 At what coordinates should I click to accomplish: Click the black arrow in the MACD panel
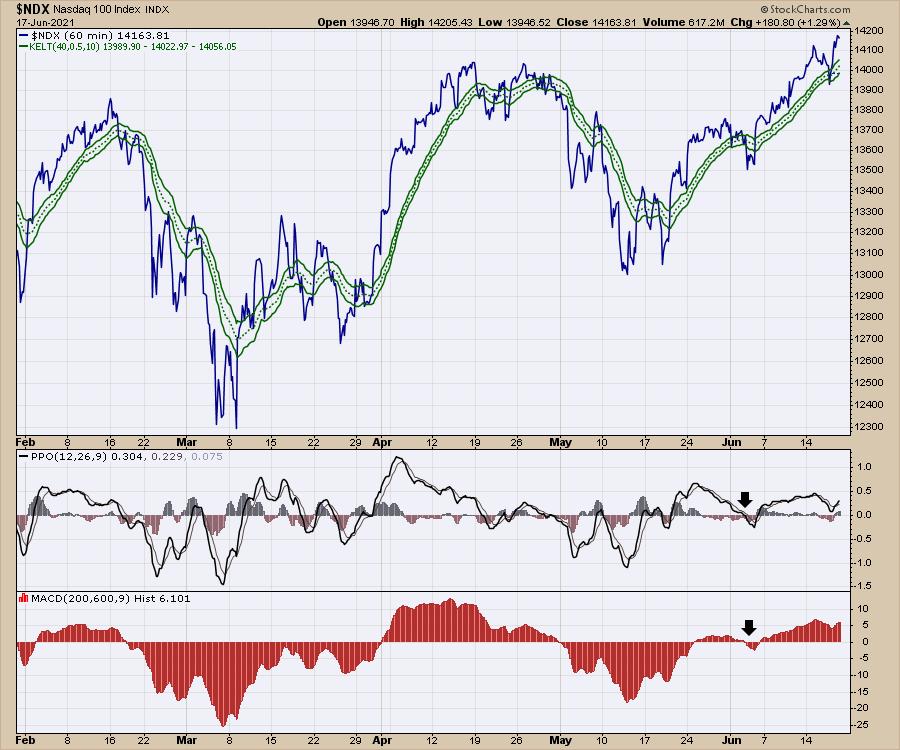(749, 628)
